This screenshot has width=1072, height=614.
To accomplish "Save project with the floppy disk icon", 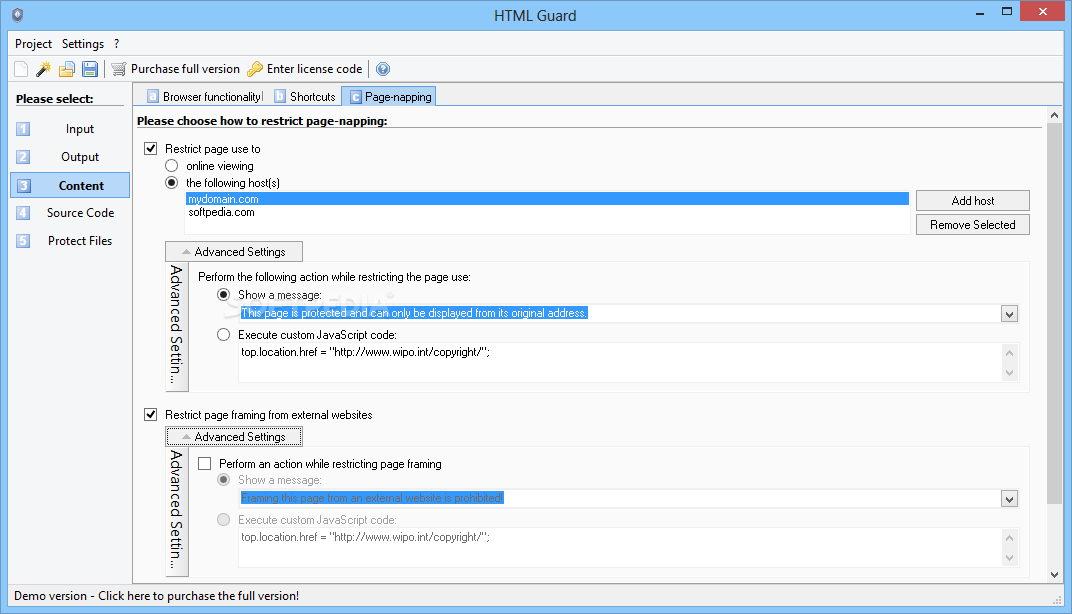I will pyautogui.click(x=90, y=69).
